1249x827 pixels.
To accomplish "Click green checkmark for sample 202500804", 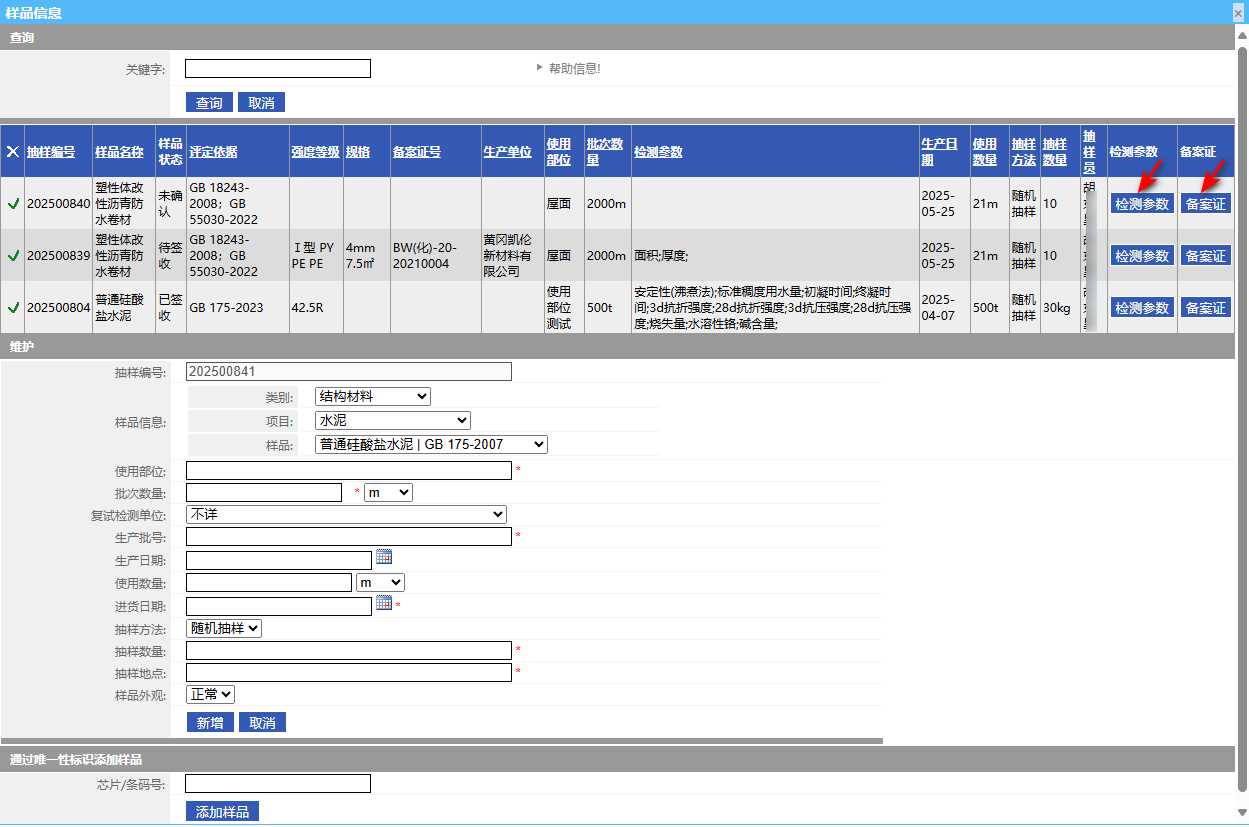I will coord(13,308).
